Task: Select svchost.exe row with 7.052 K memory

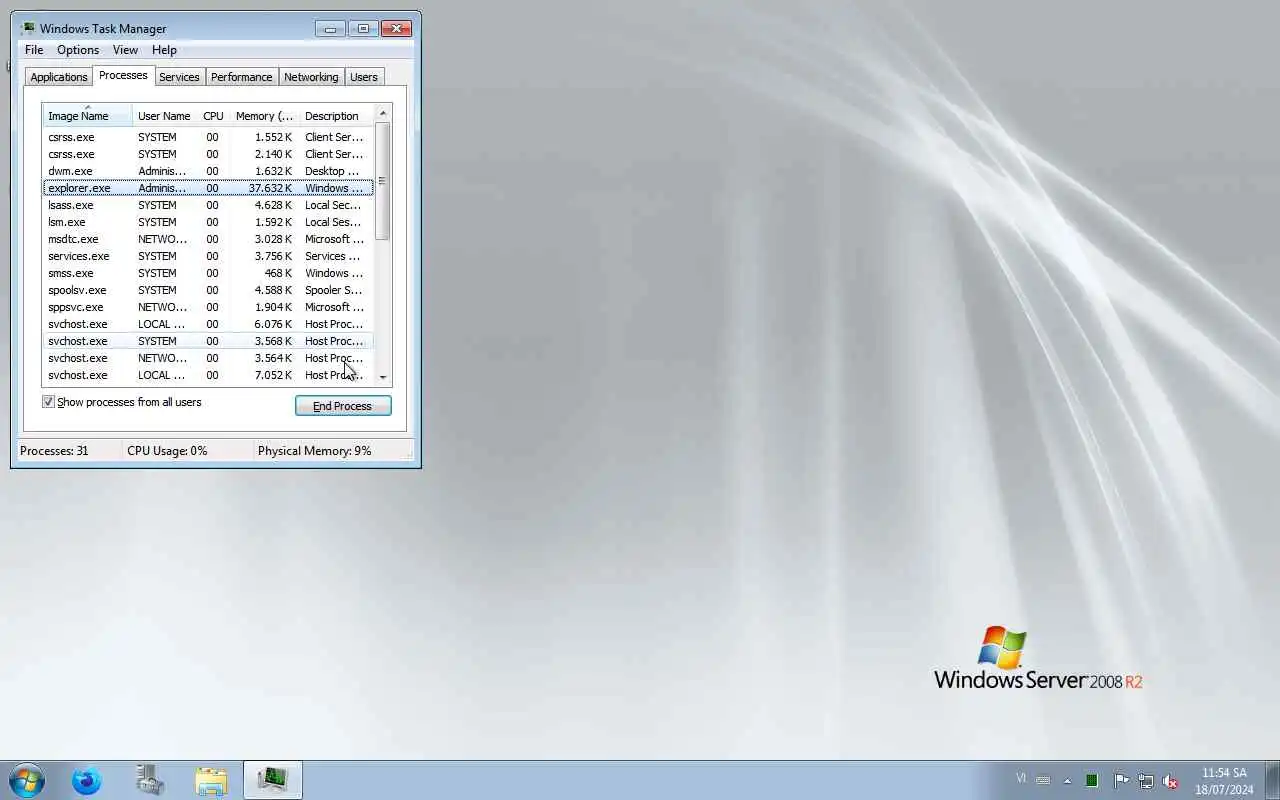Action: [208, 375]
